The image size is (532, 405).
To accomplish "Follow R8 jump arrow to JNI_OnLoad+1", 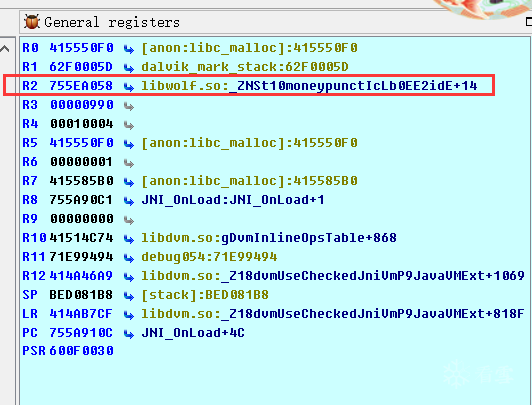I will tap(129, 201).
